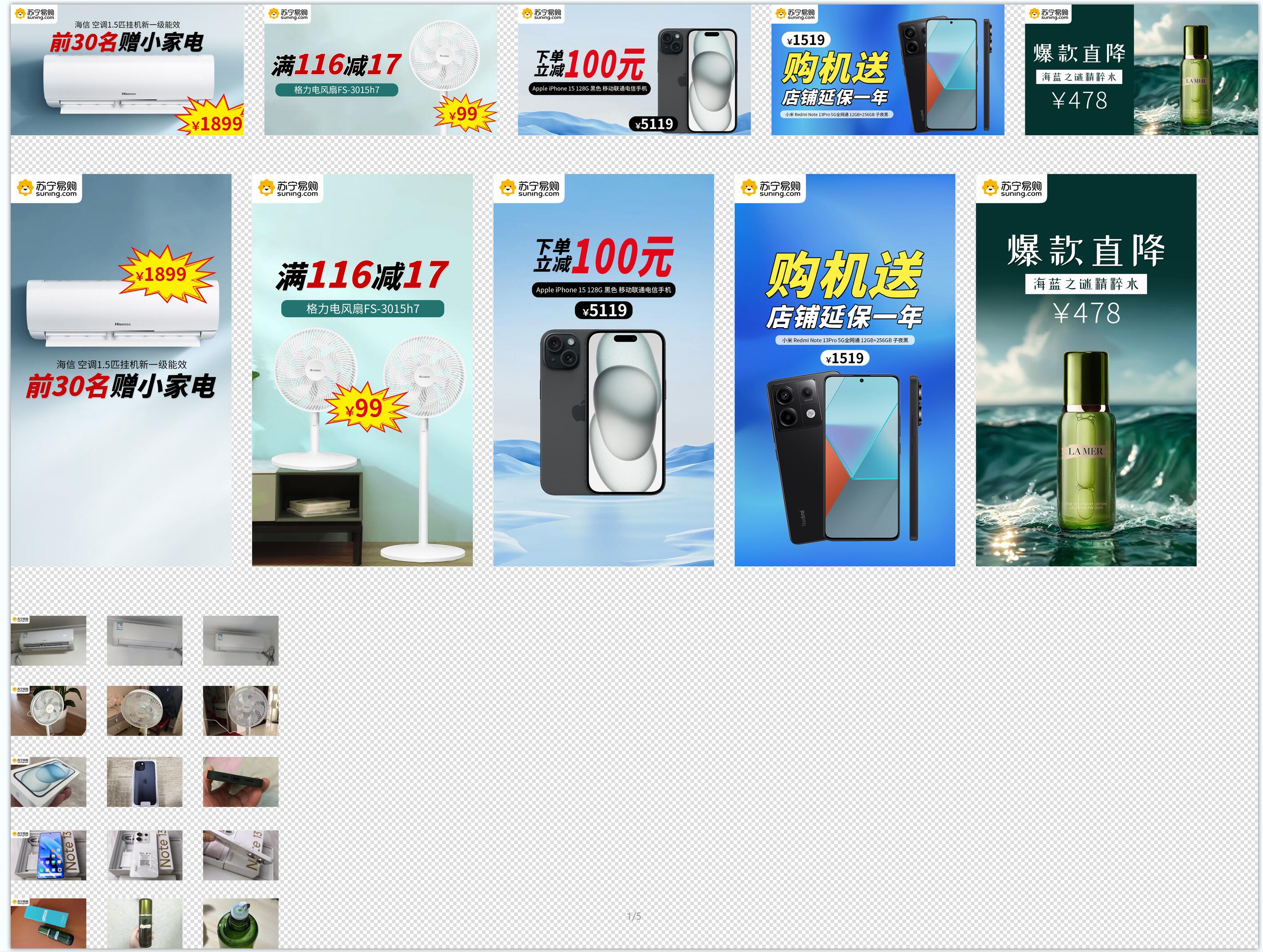Open first Redmi Note 13 thumbnail with logo
The height and width of the screenshot is (952, 1263).
(49, 855)
